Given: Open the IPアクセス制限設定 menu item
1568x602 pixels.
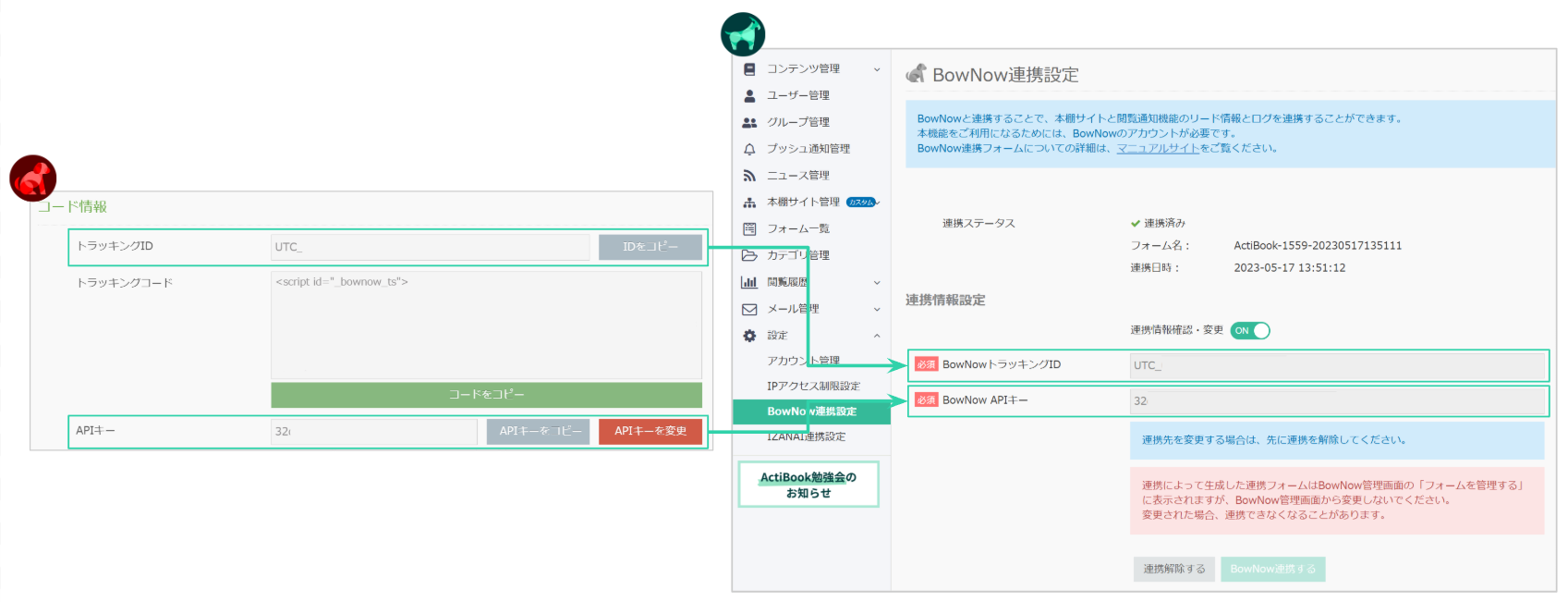Looking at the screenshot, I should (813, 387).
